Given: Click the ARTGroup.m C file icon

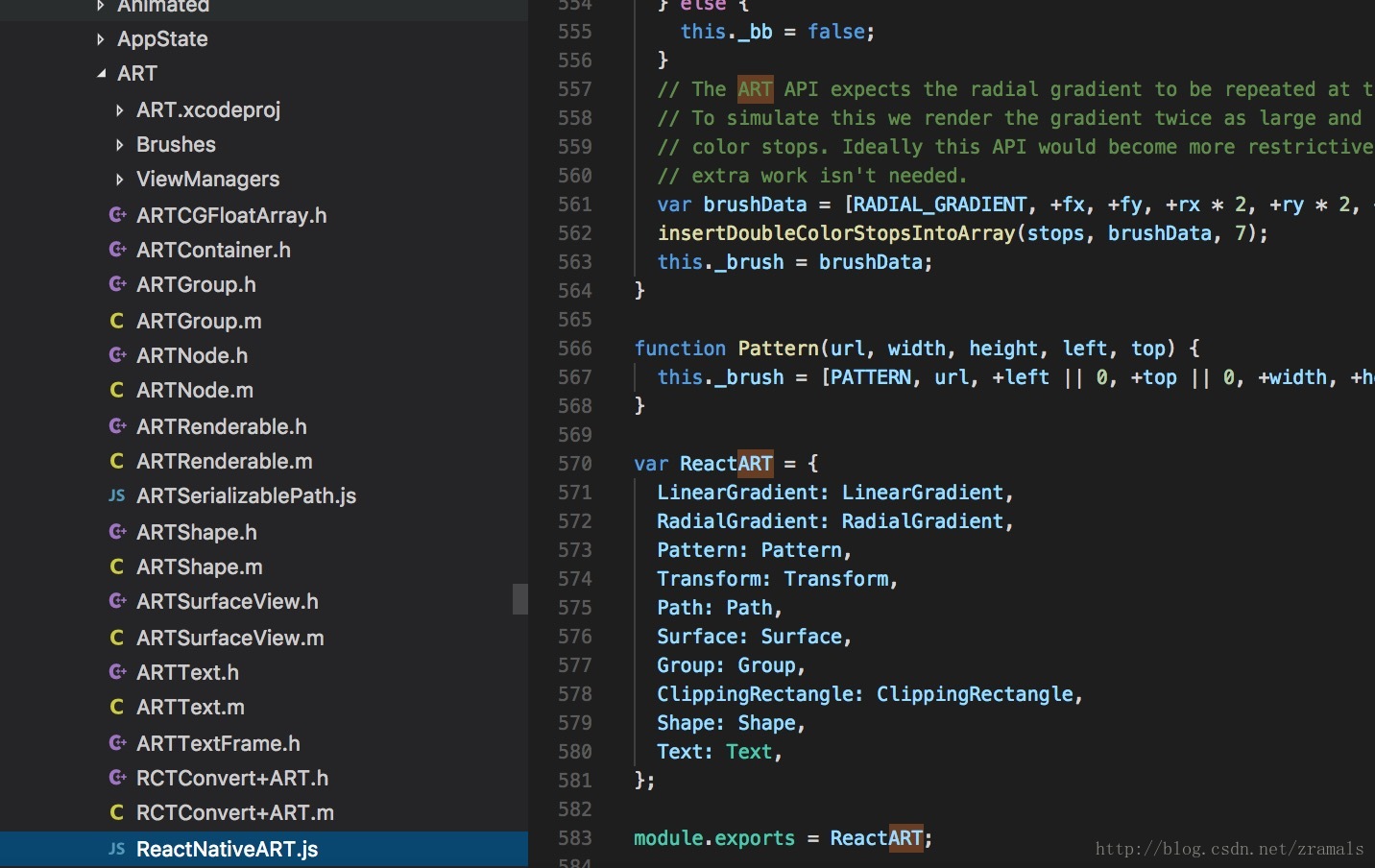Looking at the screenshot, I should [x=117, y=321].
